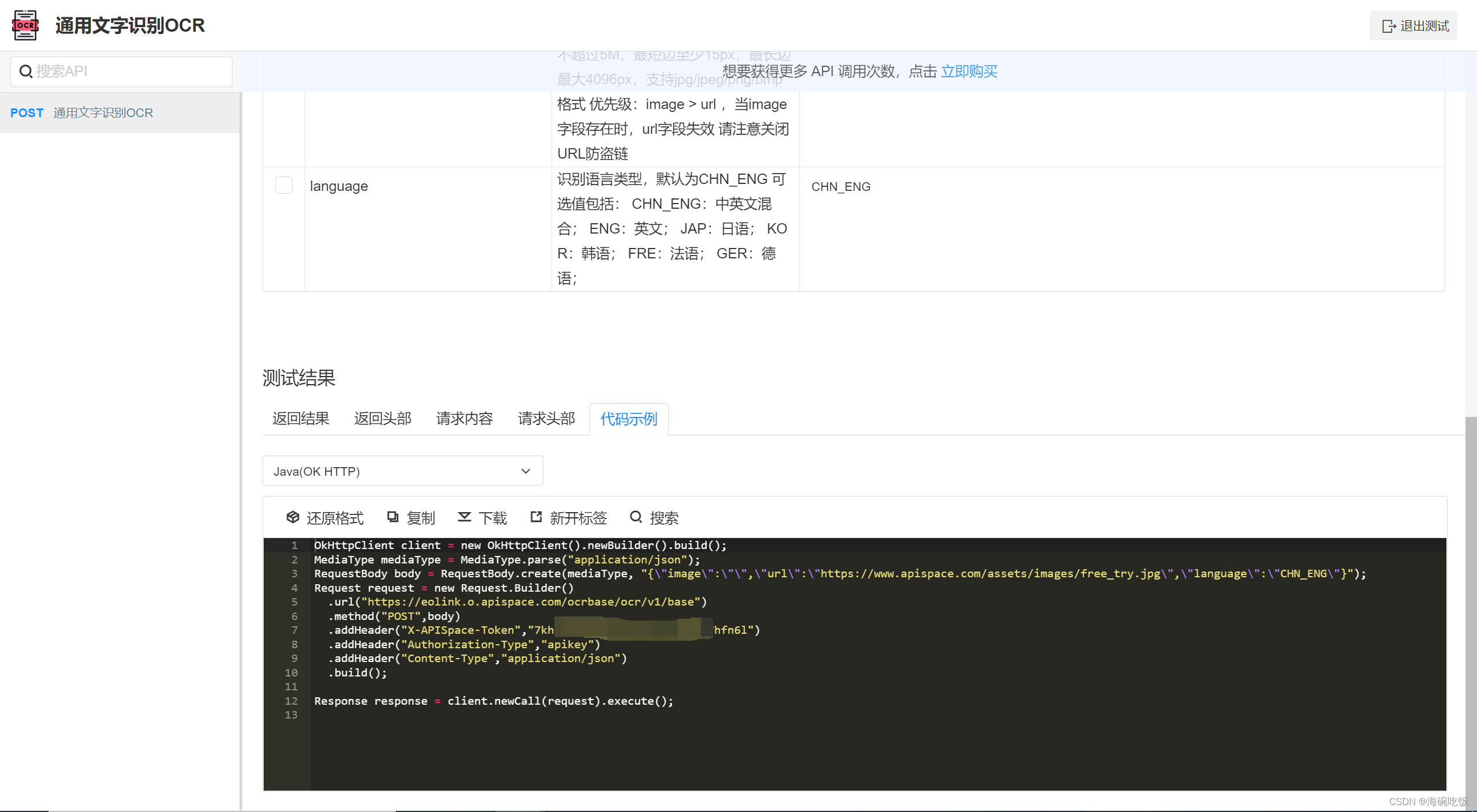This screenshot has width=1477, height=812.
Task: Click the language parameter description text
Action: (672, 229)
